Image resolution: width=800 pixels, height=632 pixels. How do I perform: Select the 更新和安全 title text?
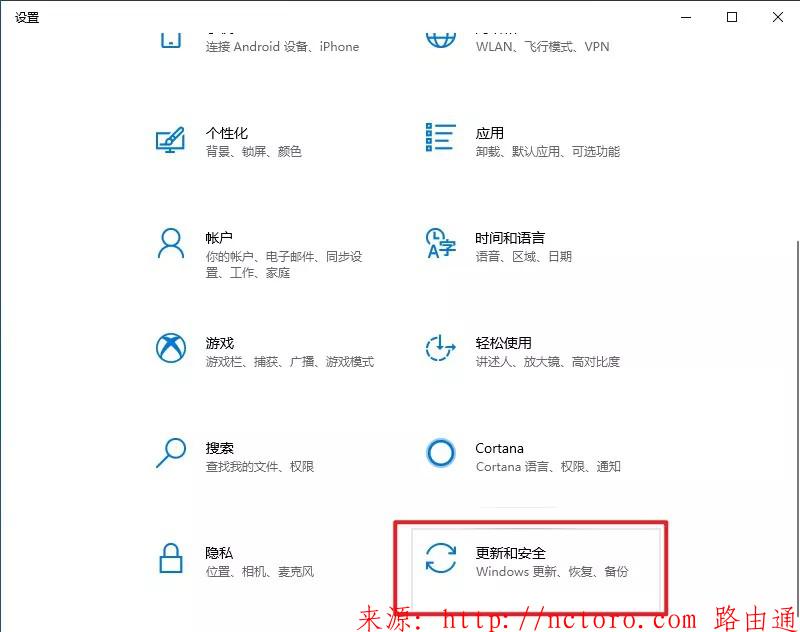tap(510, 553)
